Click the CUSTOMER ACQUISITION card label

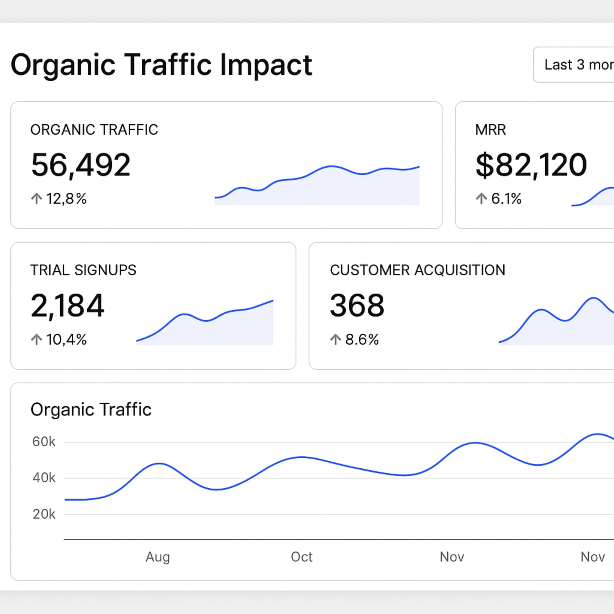click(417, 270)
